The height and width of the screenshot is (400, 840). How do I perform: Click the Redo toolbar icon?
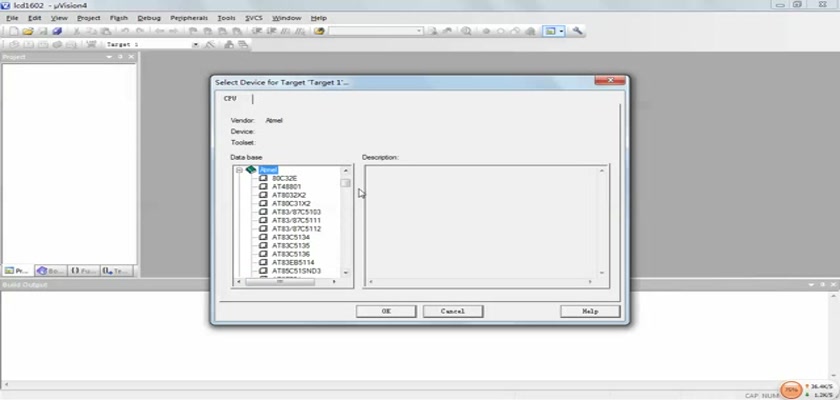click(140, 31)
